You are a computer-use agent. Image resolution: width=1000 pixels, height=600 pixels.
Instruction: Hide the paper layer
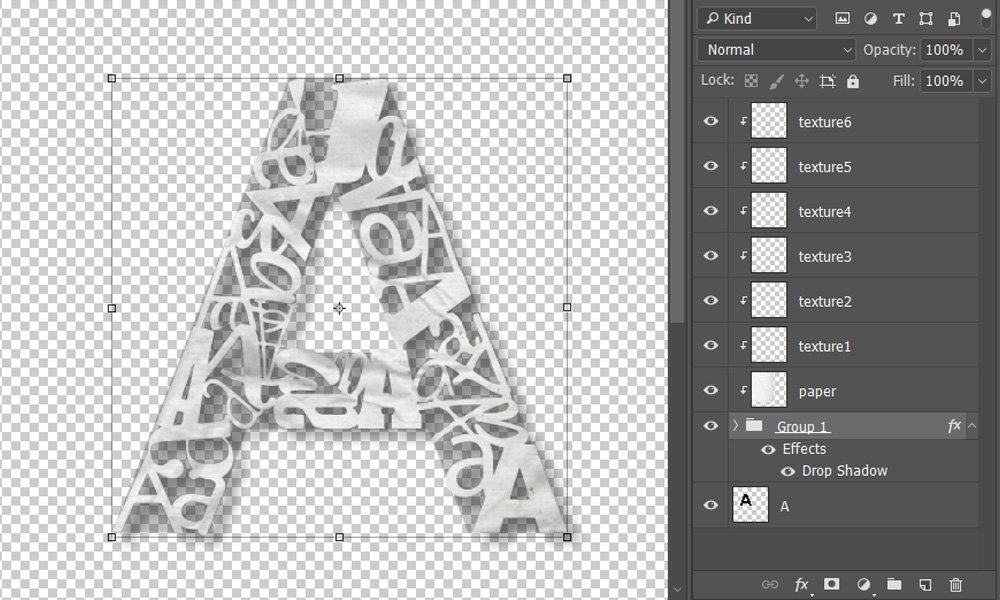[710, 390]
